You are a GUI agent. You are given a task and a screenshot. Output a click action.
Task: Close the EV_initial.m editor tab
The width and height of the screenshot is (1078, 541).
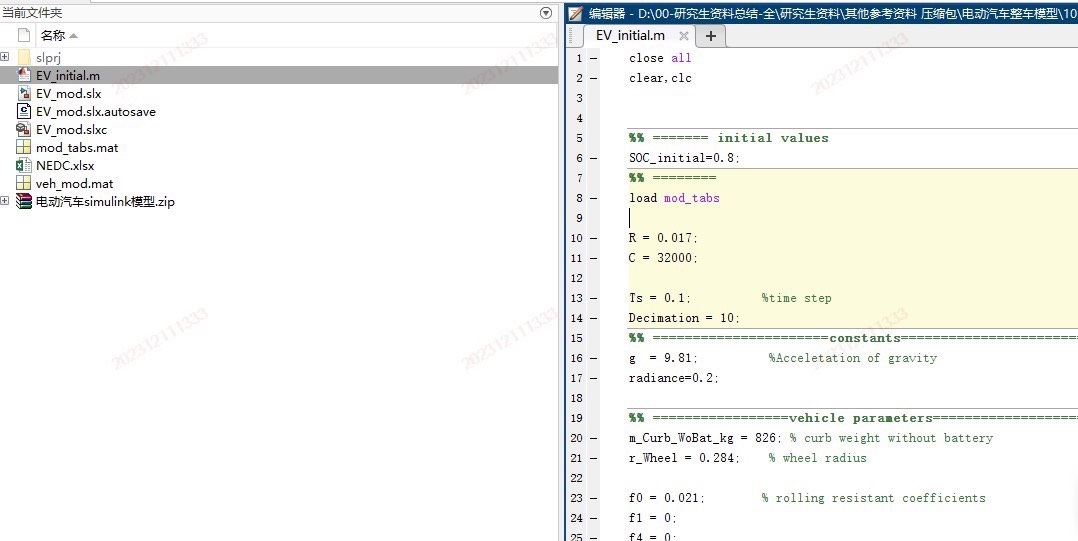coord(683,36)
